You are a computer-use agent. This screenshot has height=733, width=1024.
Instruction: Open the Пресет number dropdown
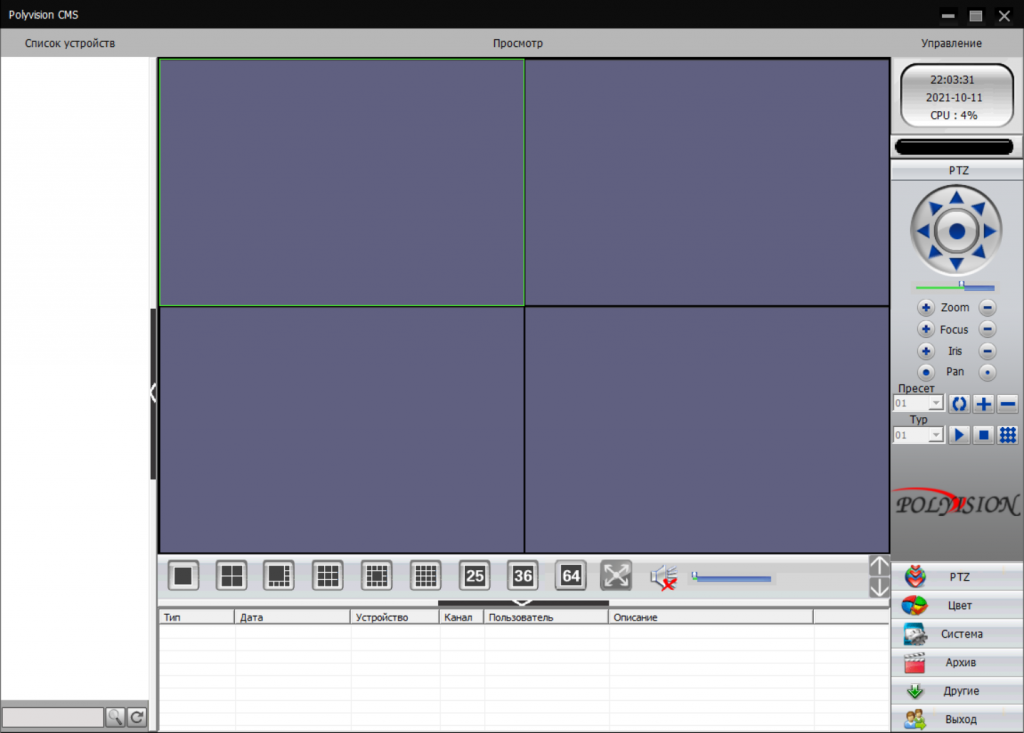point(936,404)
